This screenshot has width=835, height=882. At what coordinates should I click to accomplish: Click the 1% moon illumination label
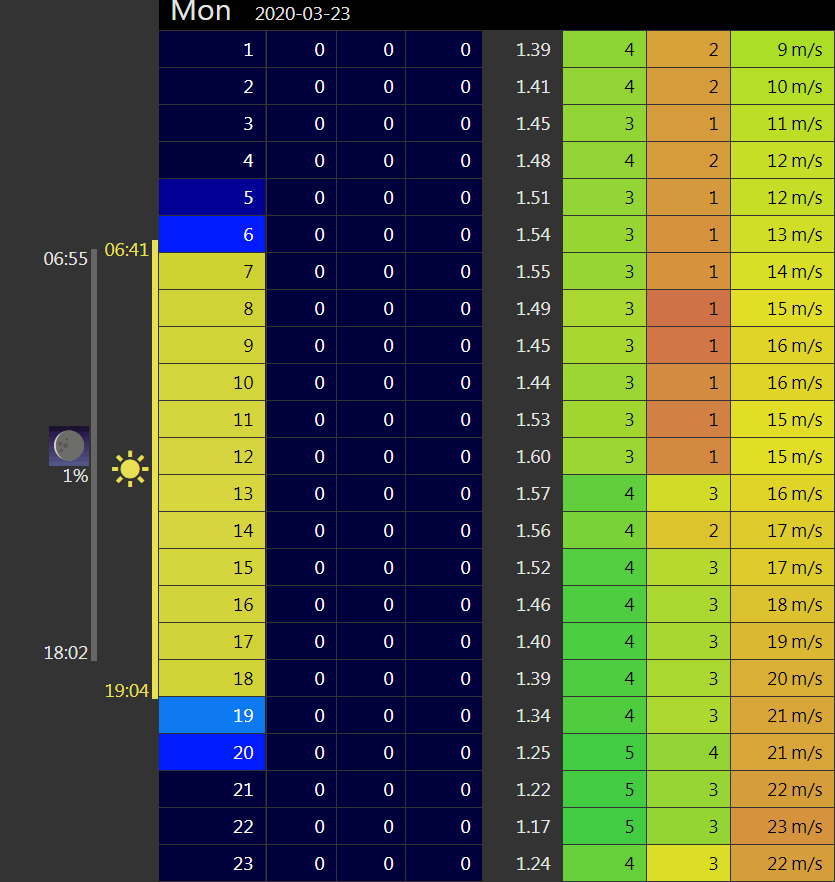tap(75, 476)
